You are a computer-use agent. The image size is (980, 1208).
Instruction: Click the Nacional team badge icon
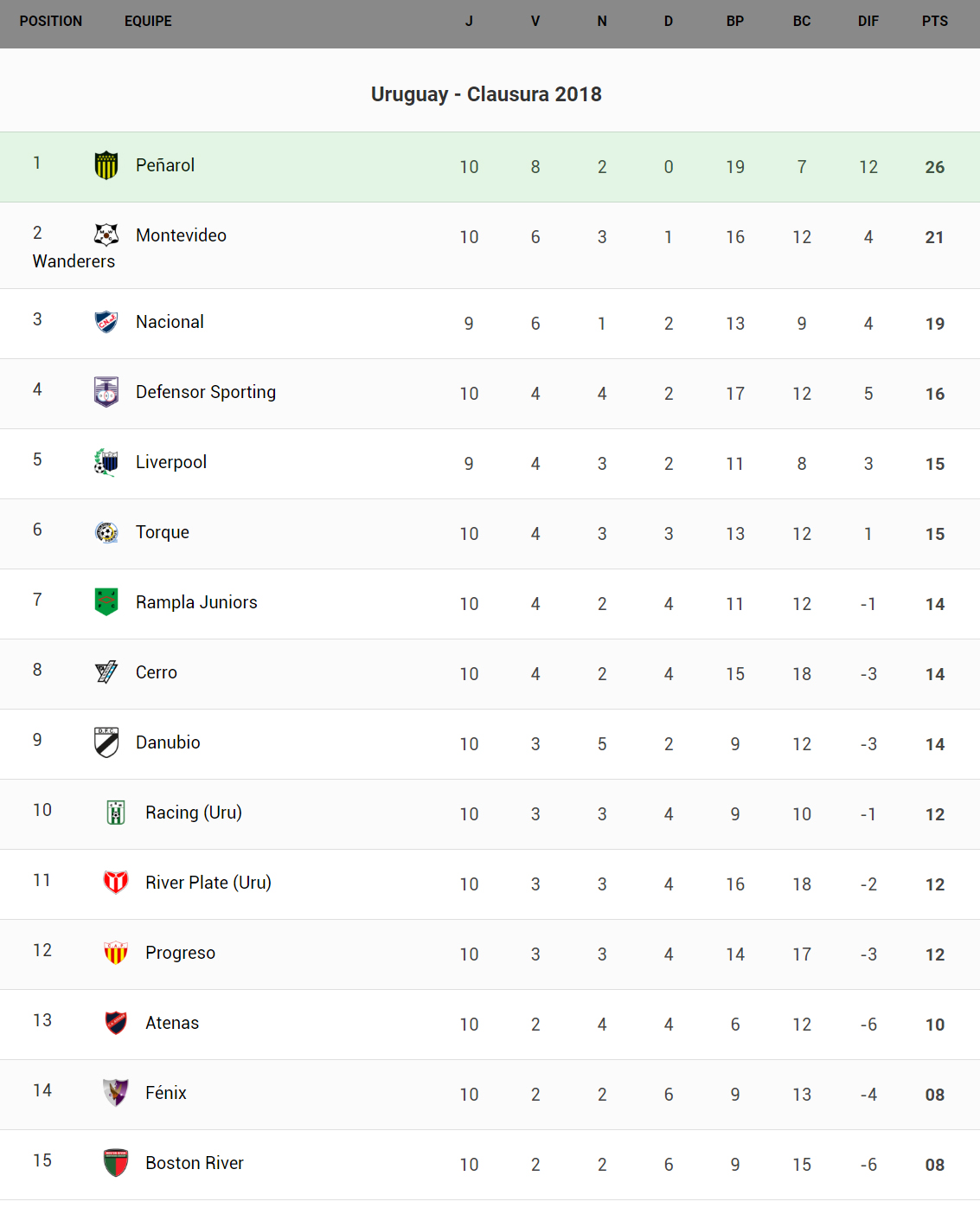click(106, 322)
